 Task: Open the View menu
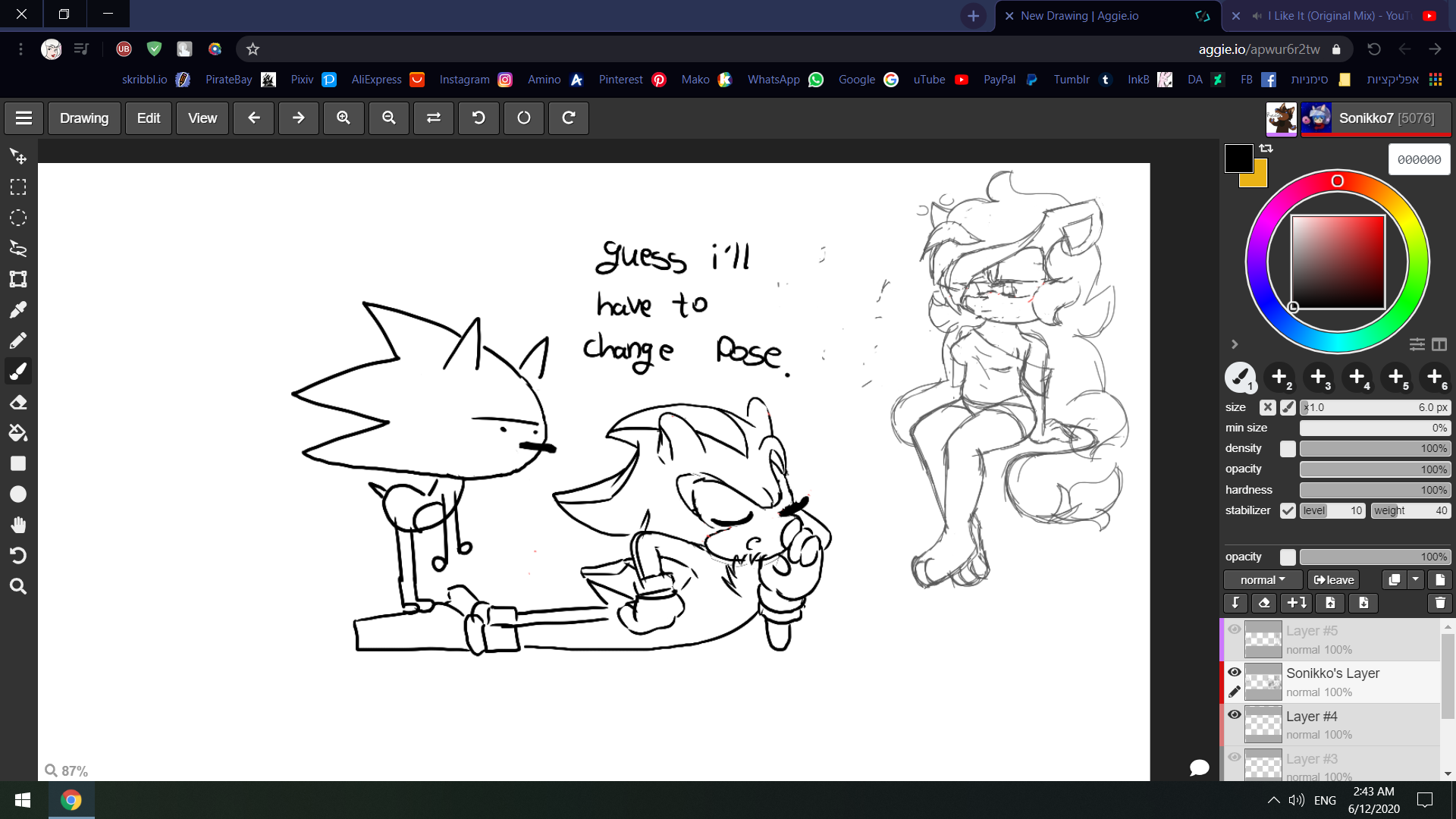(202, 118)
